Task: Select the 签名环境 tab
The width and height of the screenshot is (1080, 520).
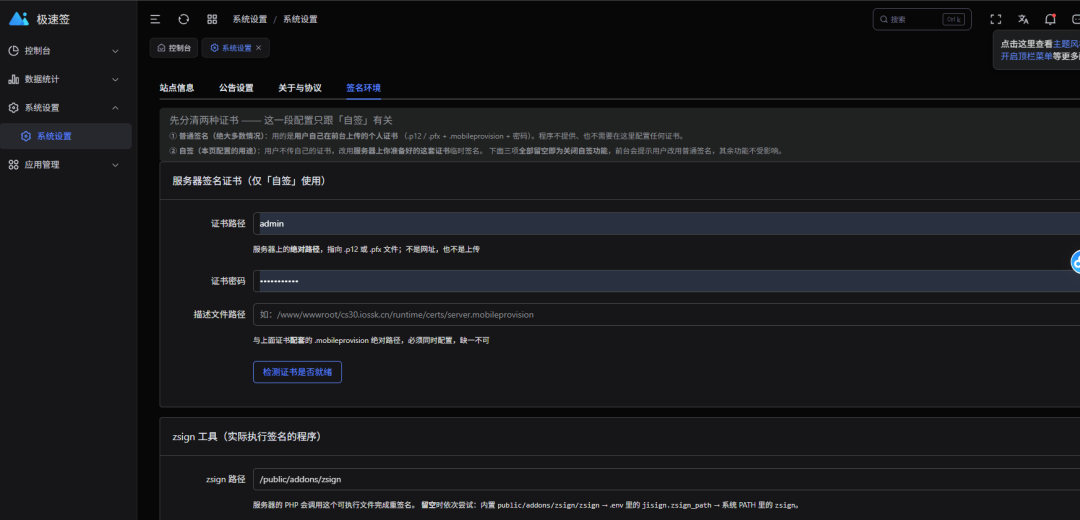Action: pyautogui.click(x=363, y=88)
